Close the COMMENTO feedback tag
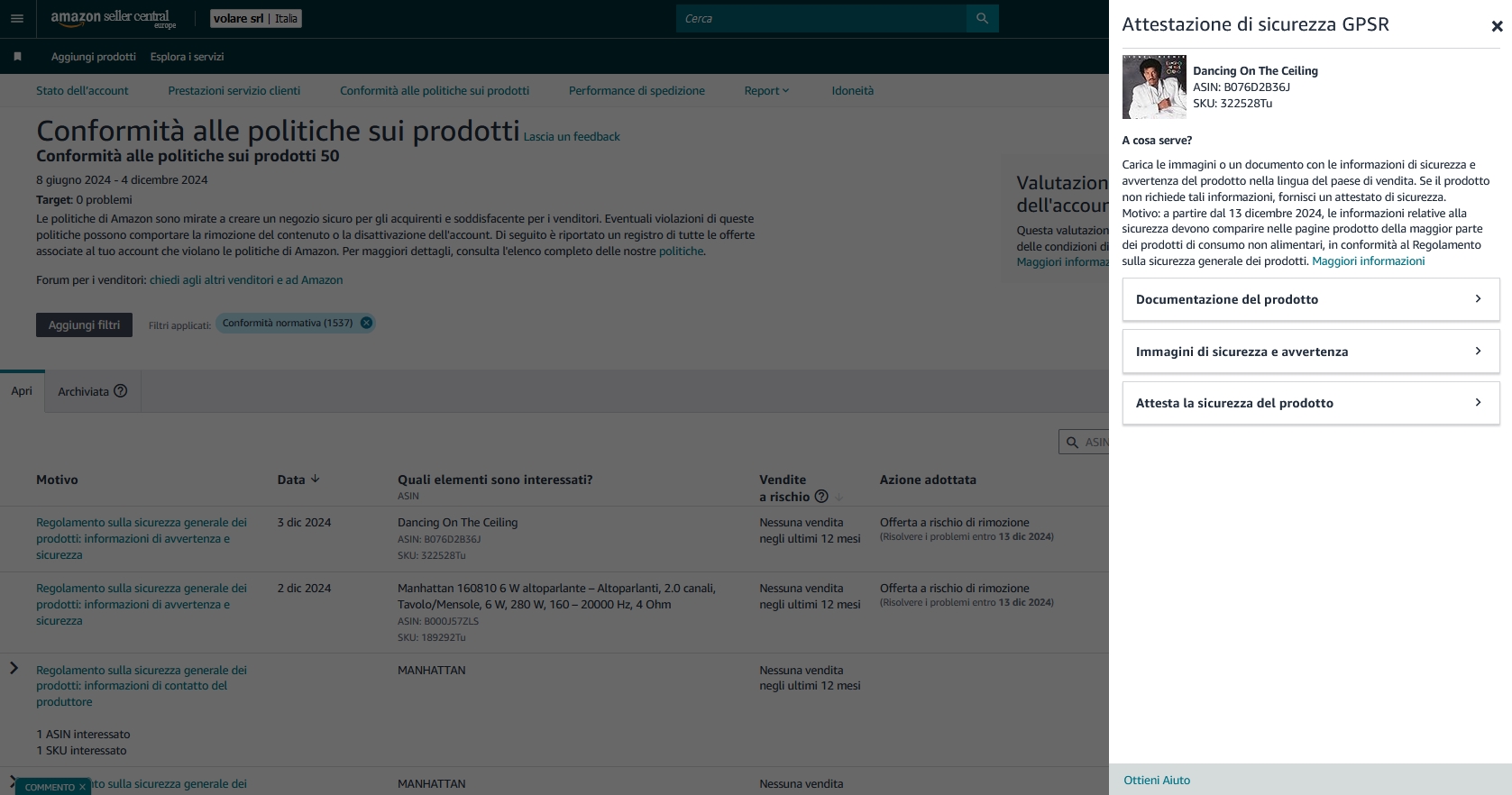 point(82,787)
